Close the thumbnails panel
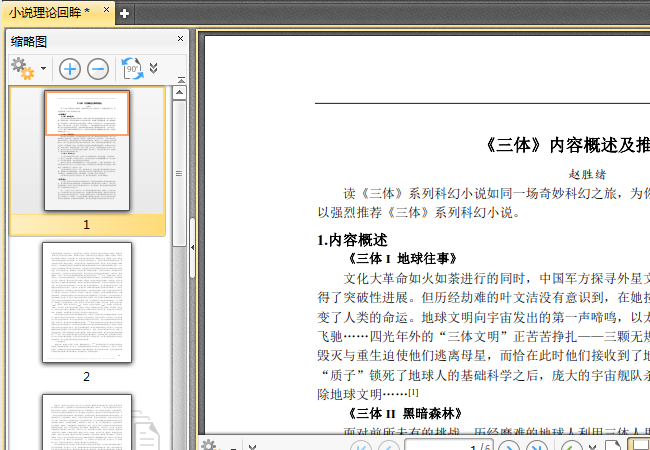The height and width of the screenshot is (450, 650). [x=180, y=39]
